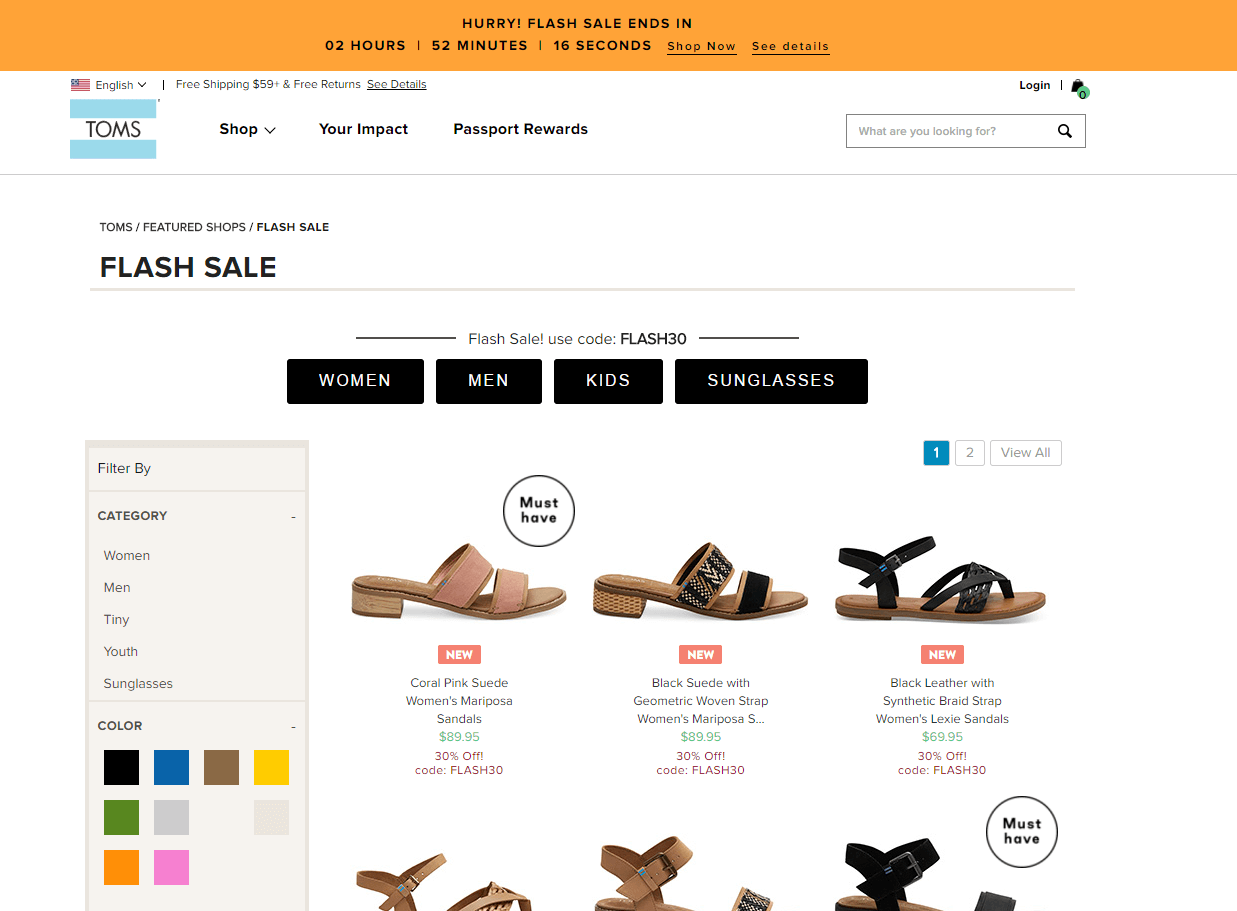Go to Featured Shops breadcrumb

click(x=194, y=227)
